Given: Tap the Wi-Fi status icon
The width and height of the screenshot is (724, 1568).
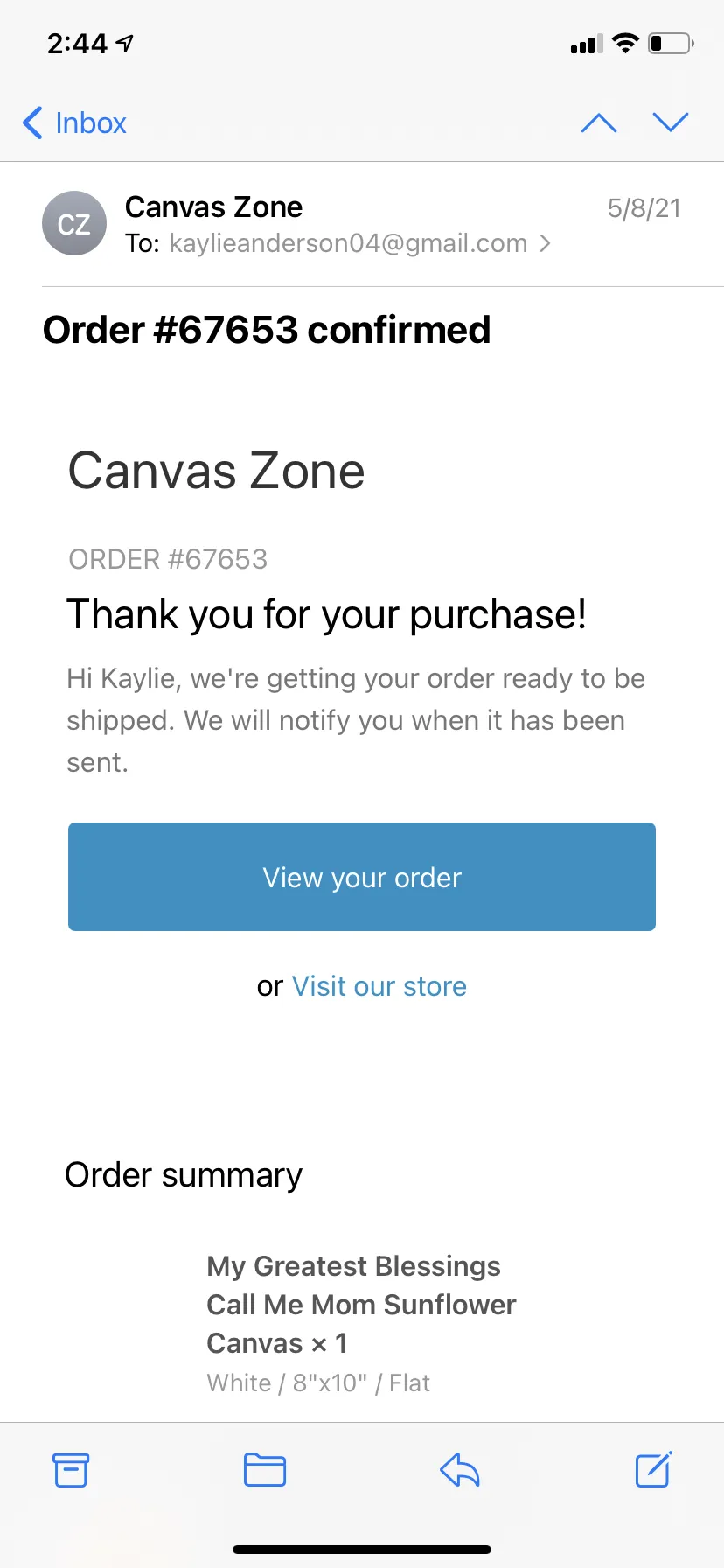Looking at the screenshot, I should point(626,43).
